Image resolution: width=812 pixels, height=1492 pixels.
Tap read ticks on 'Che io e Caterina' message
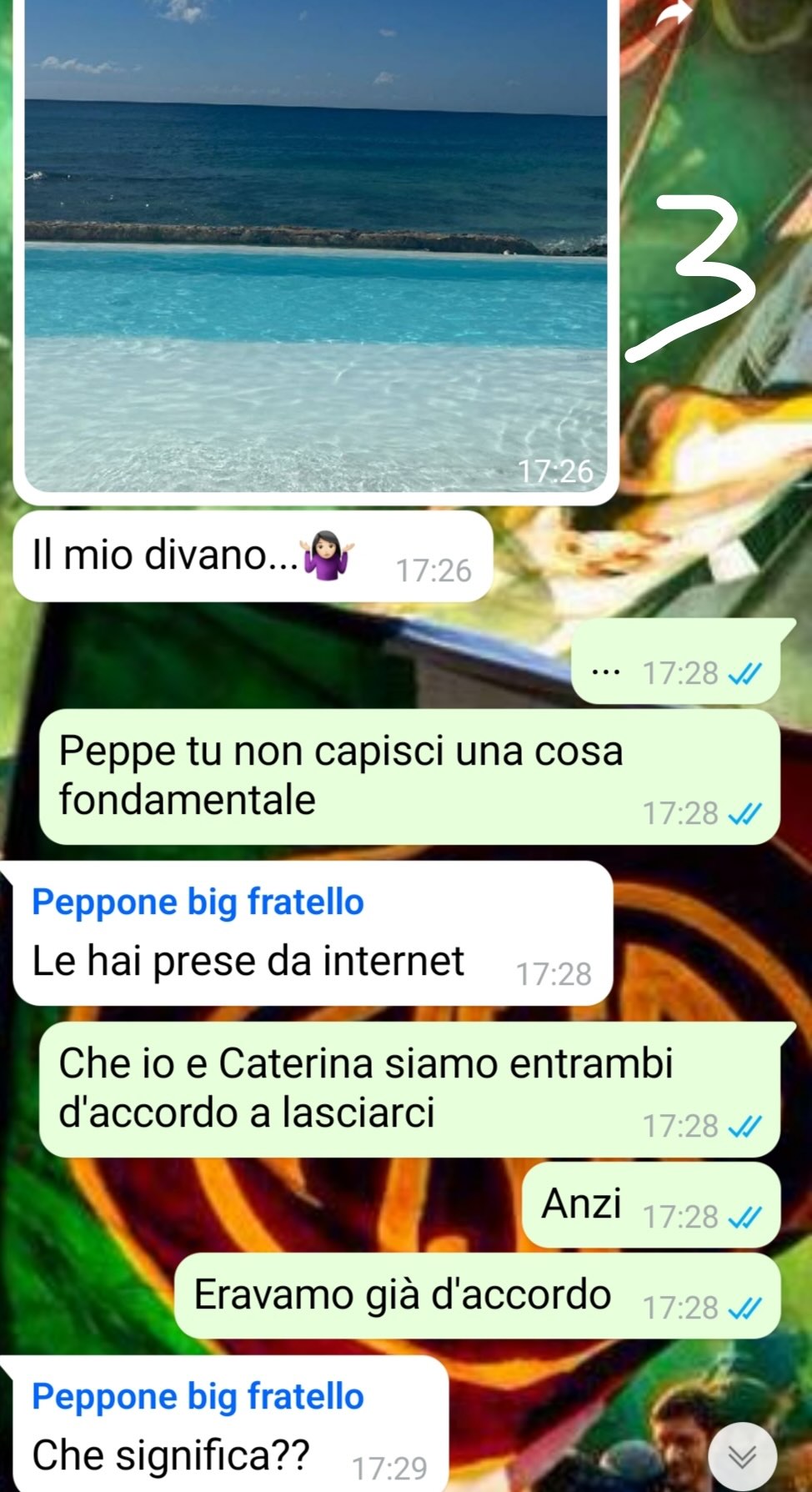click(x=744, y=1127)
